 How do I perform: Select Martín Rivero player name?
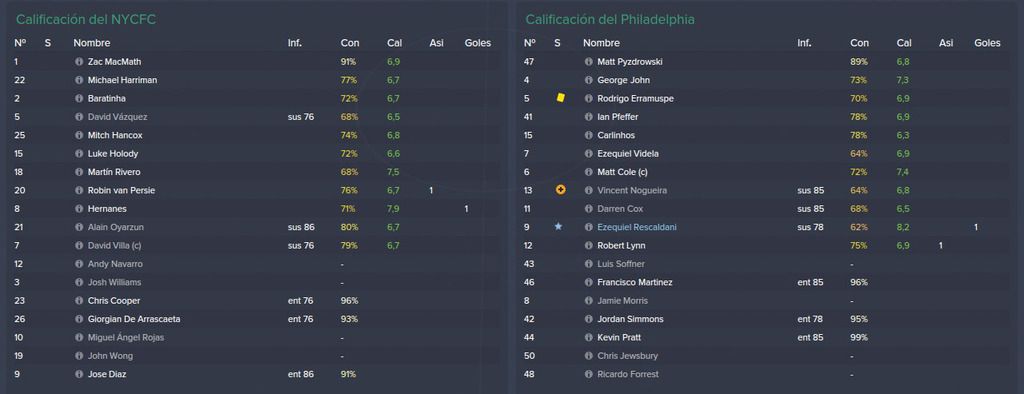tap(114, 172)
